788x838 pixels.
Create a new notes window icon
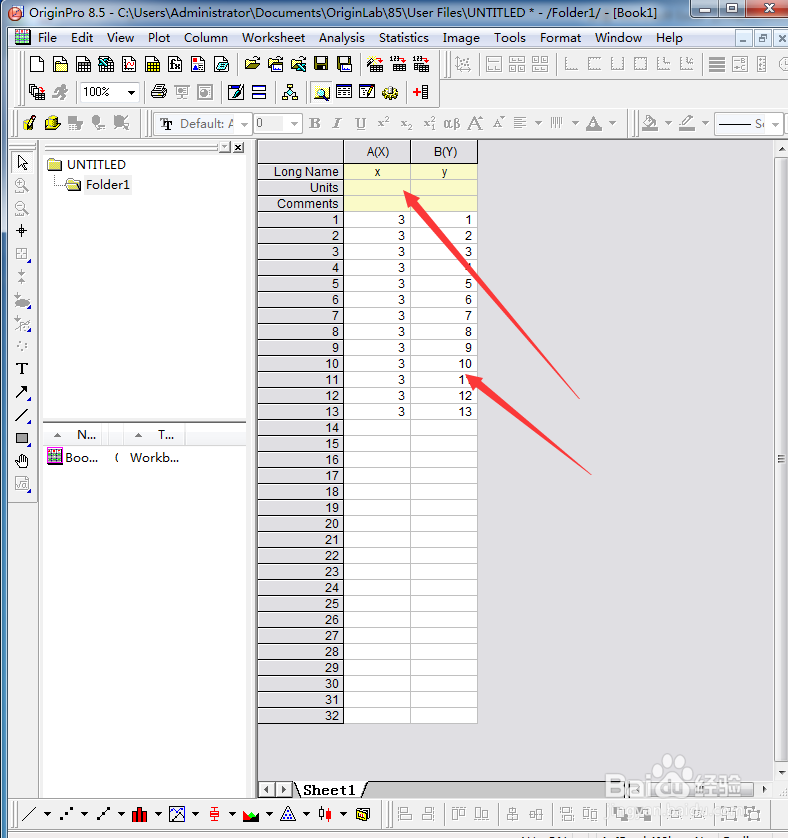coord(221,65)
